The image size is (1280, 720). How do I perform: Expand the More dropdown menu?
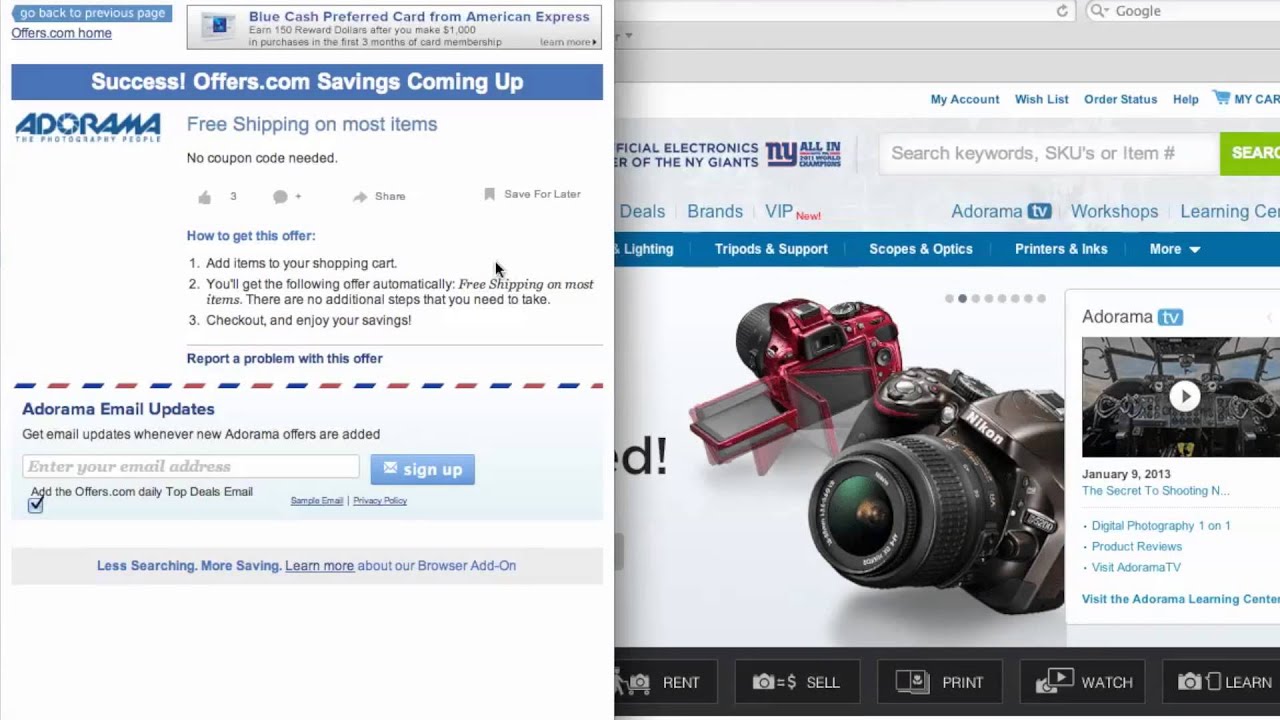coord(1174,249)
